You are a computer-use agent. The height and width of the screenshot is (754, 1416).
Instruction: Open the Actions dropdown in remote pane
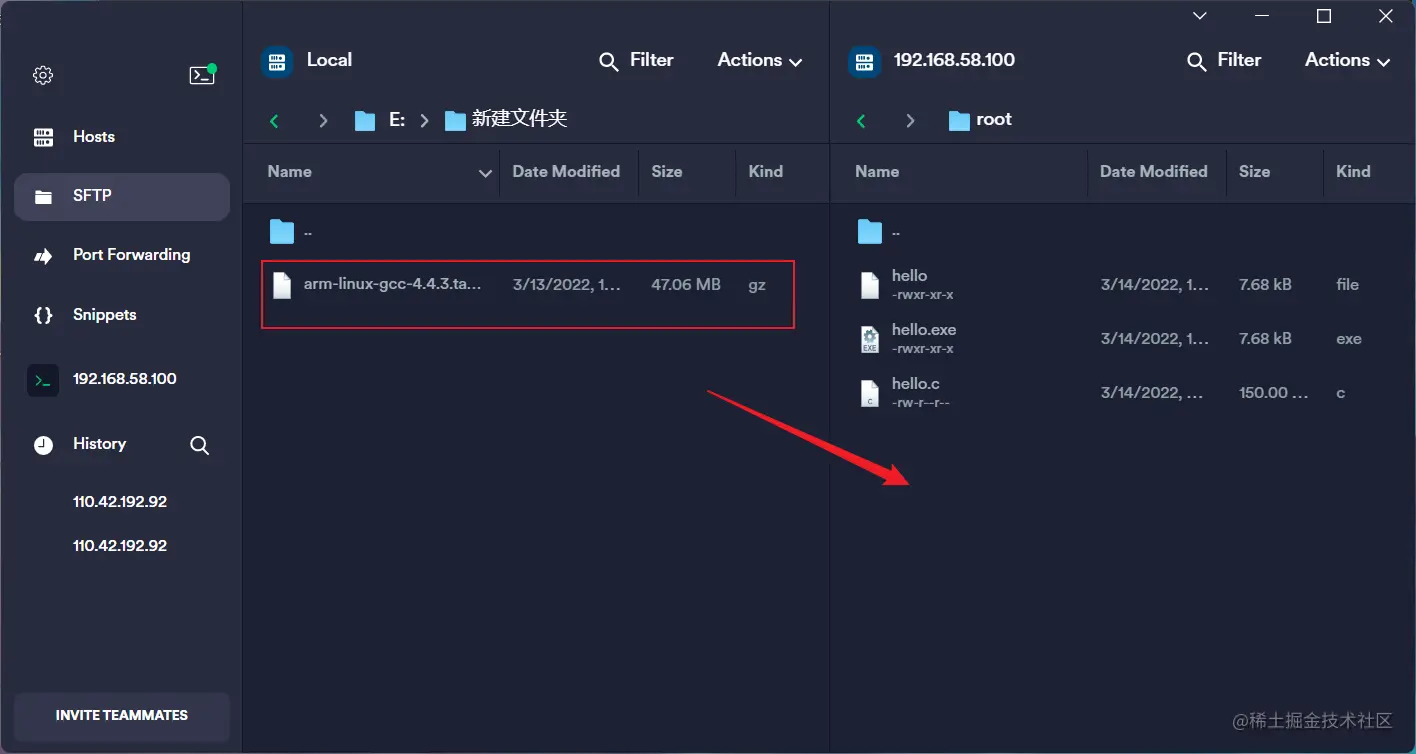[1348, 61]
